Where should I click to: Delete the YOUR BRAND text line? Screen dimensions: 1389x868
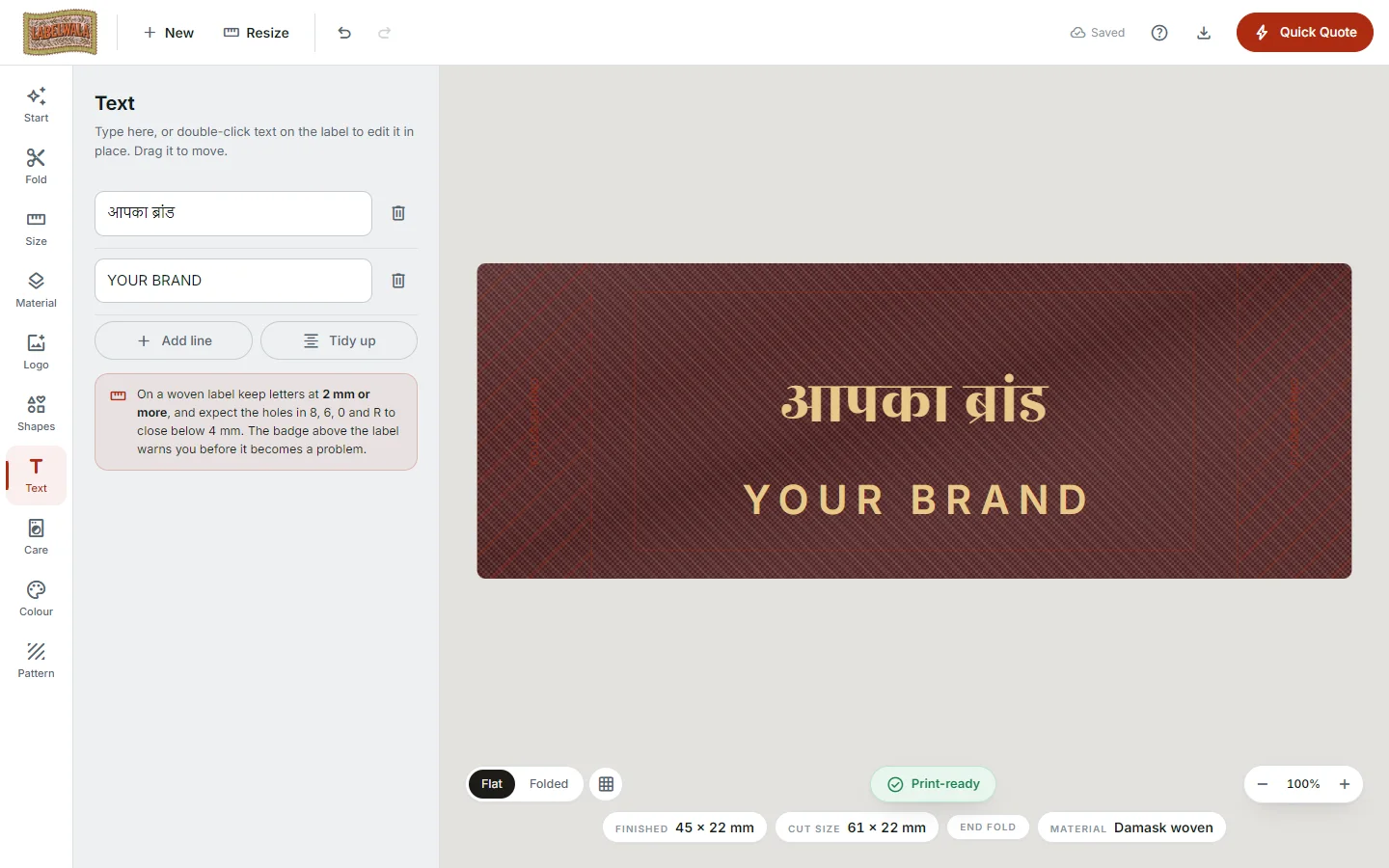tap(398, 281)
